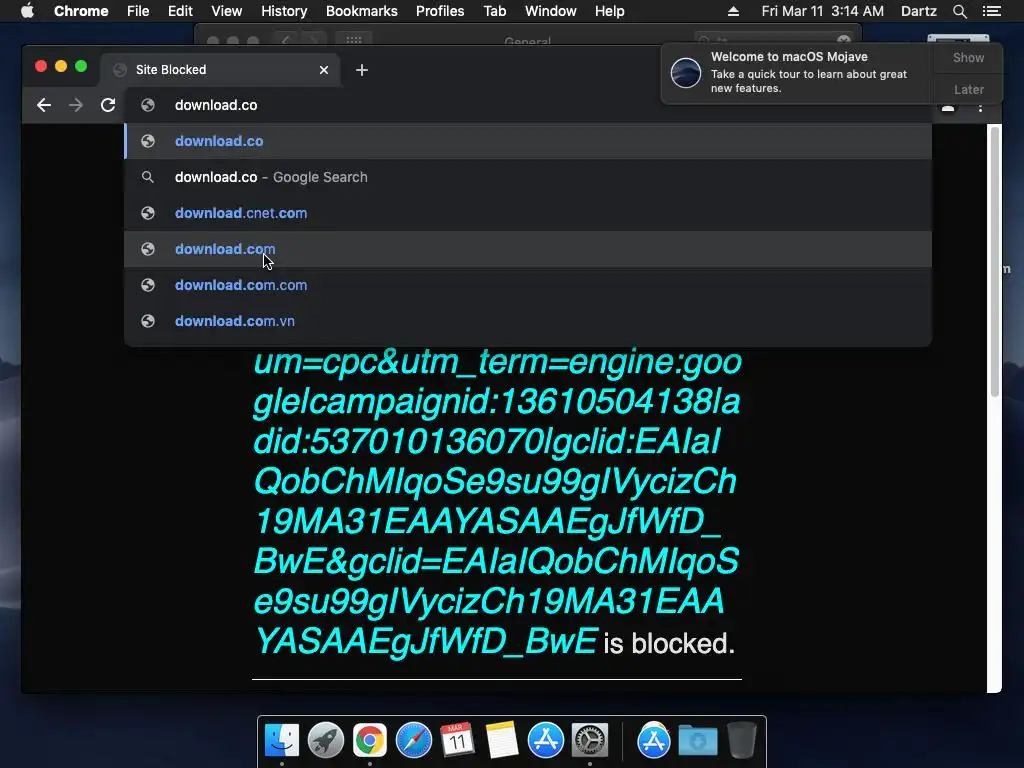Open the Window menu
This screenshot has width=1024, height=768.
click(551, 11)
